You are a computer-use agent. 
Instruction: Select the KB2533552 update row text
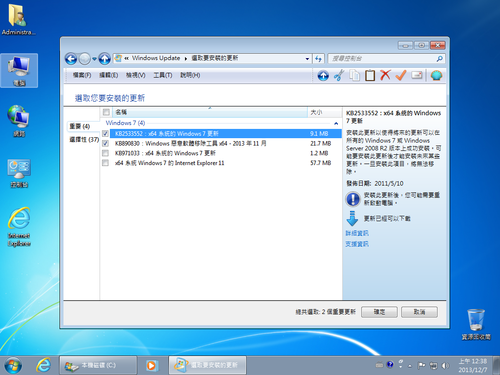(166, 134)
